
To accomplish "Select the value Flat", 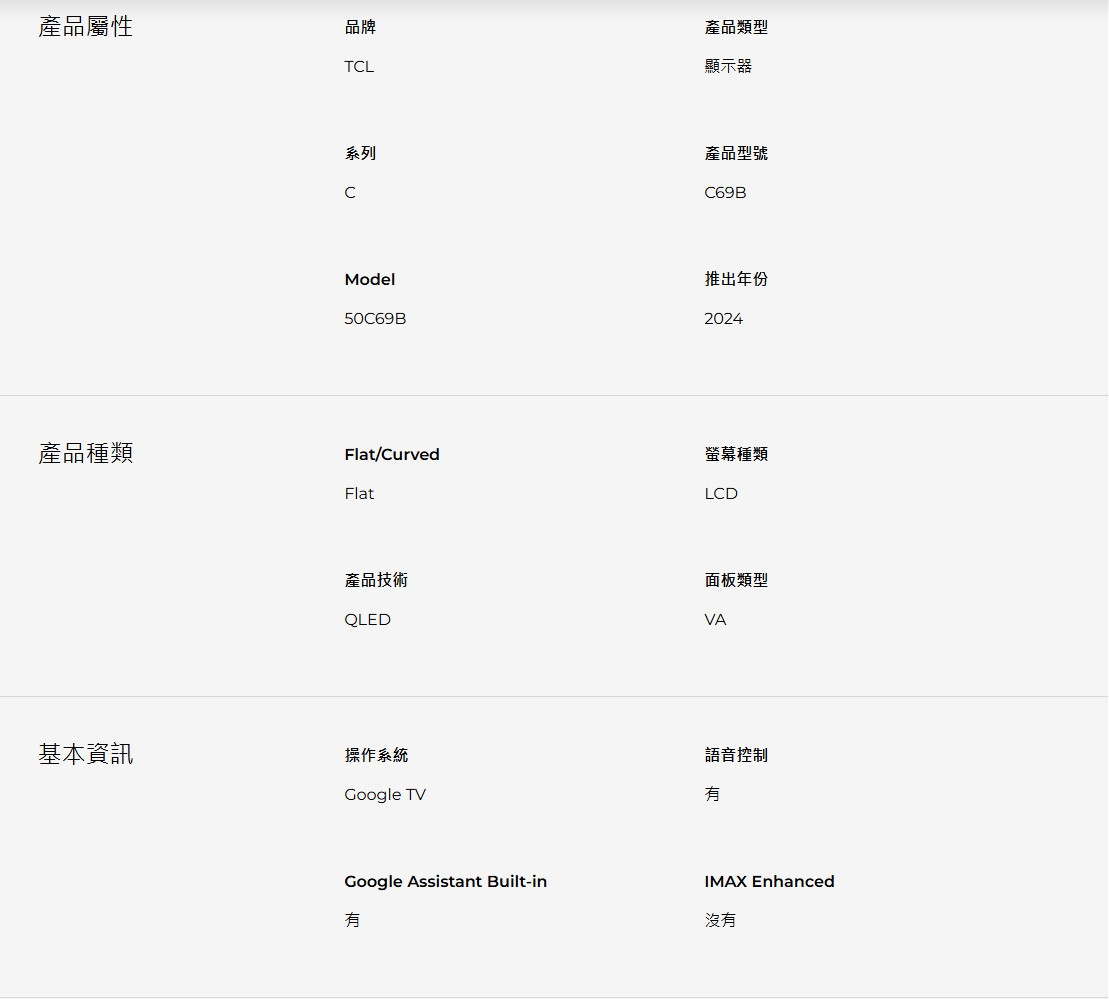I will (x=359, y=493).
